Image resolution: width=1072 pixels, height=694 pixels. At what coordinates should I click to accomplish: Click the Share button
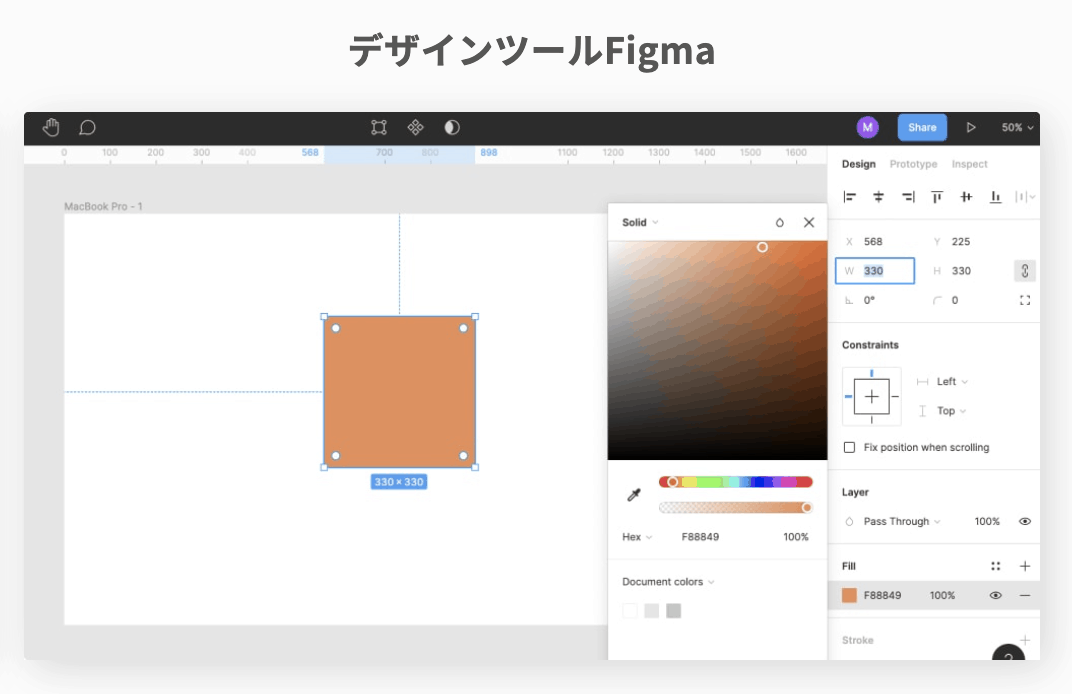(x=922, y=127)
